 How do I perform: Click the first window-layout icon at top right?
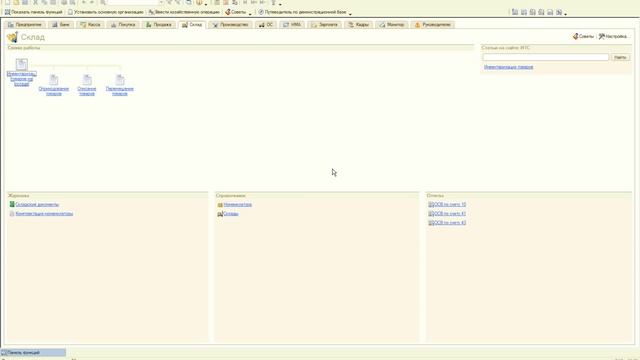[515, 12]
